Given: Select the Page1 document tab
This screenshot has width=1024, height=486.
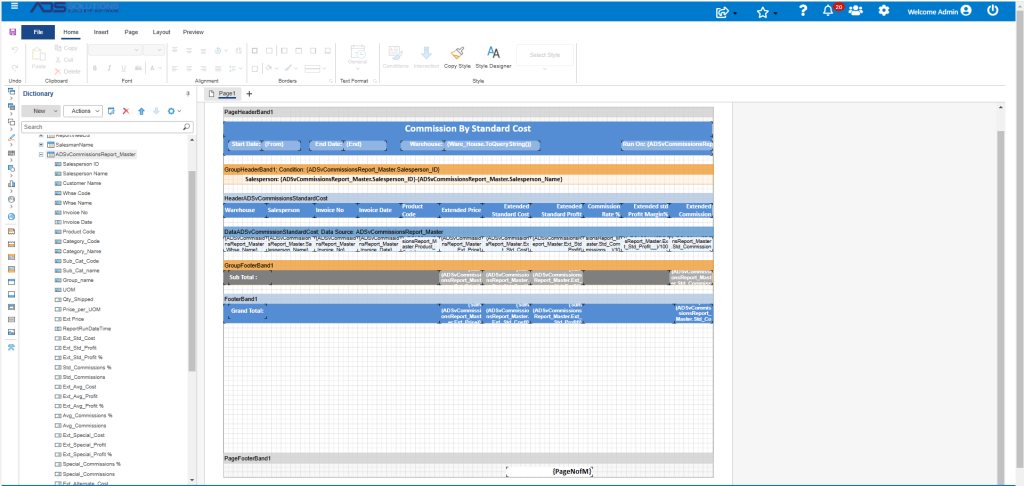Looking at the screenshot, I should [x=224, y=94].
